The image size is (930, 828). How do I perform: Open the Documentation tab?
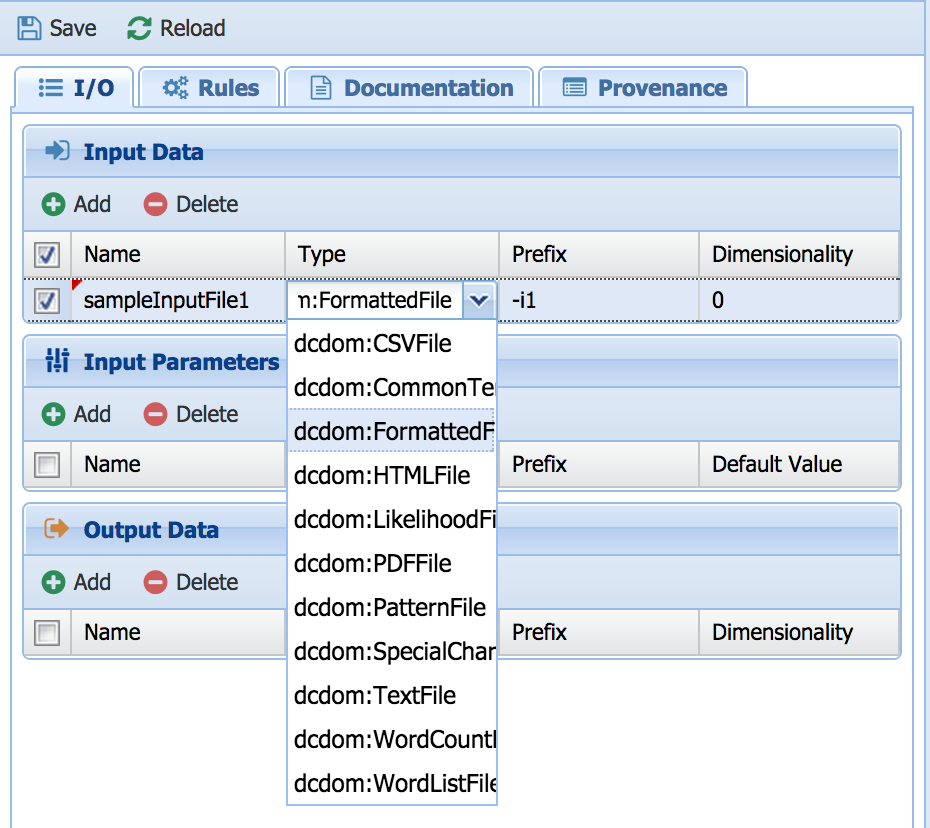pos(411,88)
